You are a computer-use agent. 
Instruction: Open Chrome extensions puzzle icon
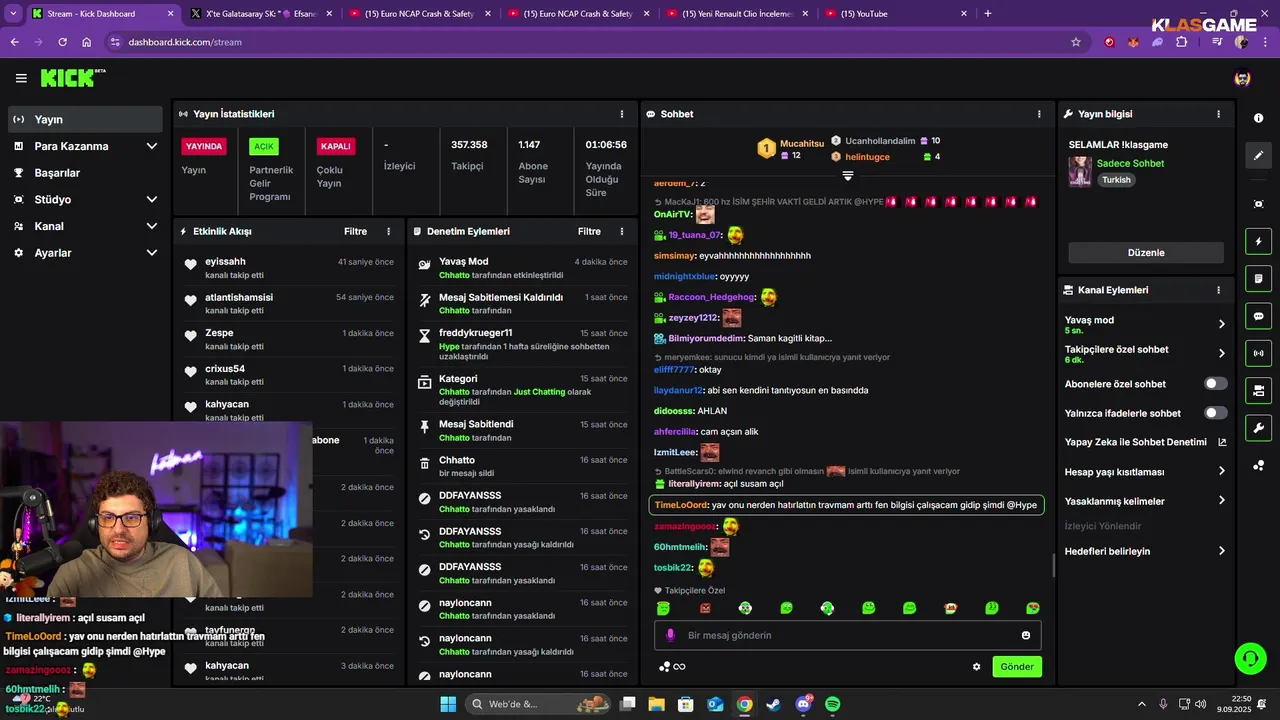click(x=1182, y=42)
